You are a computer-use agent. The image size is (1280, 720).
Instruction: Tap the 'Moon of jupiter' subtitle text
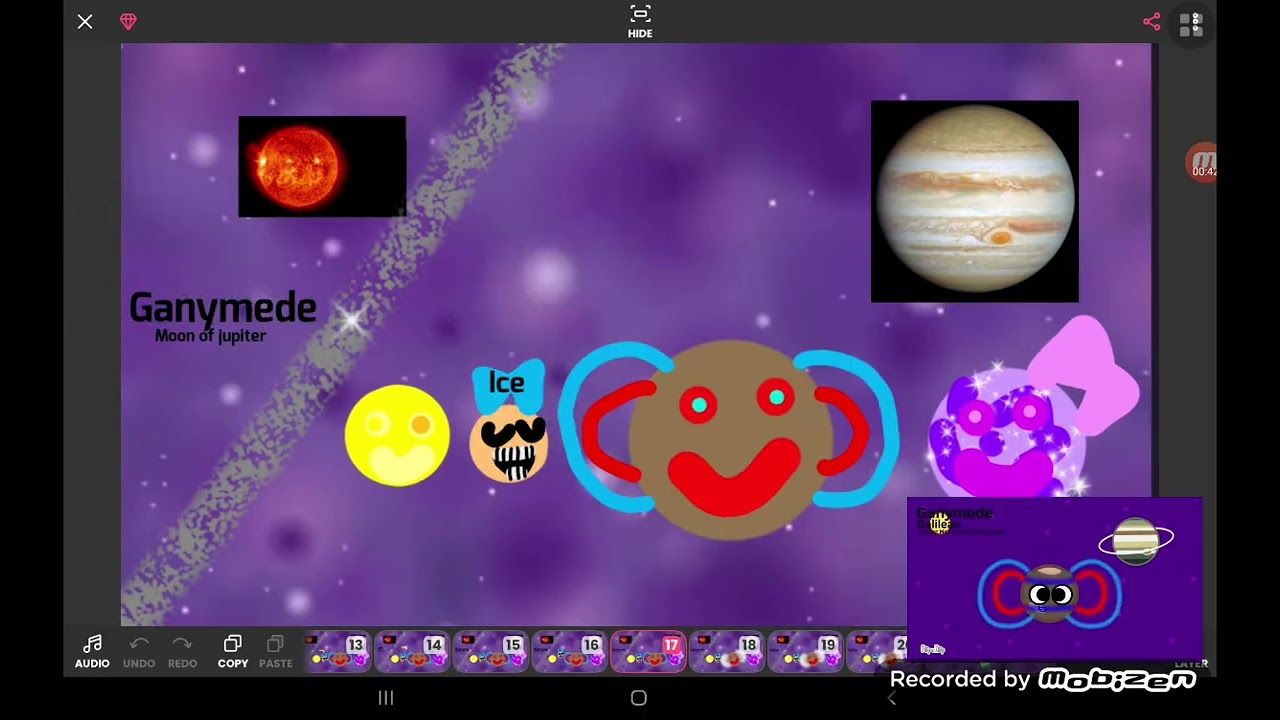[210, 336]
